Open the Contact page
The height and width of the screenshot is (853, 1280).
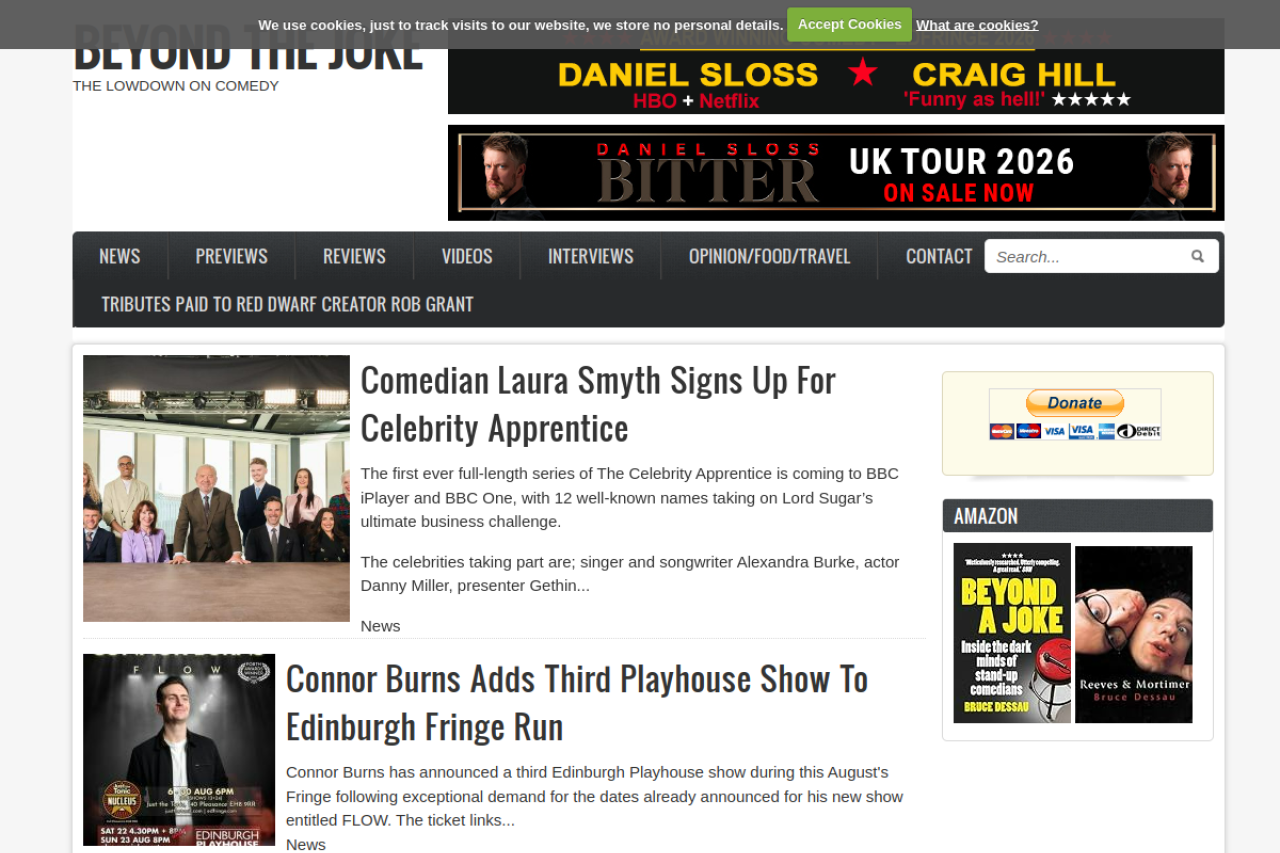coord(939,256)
